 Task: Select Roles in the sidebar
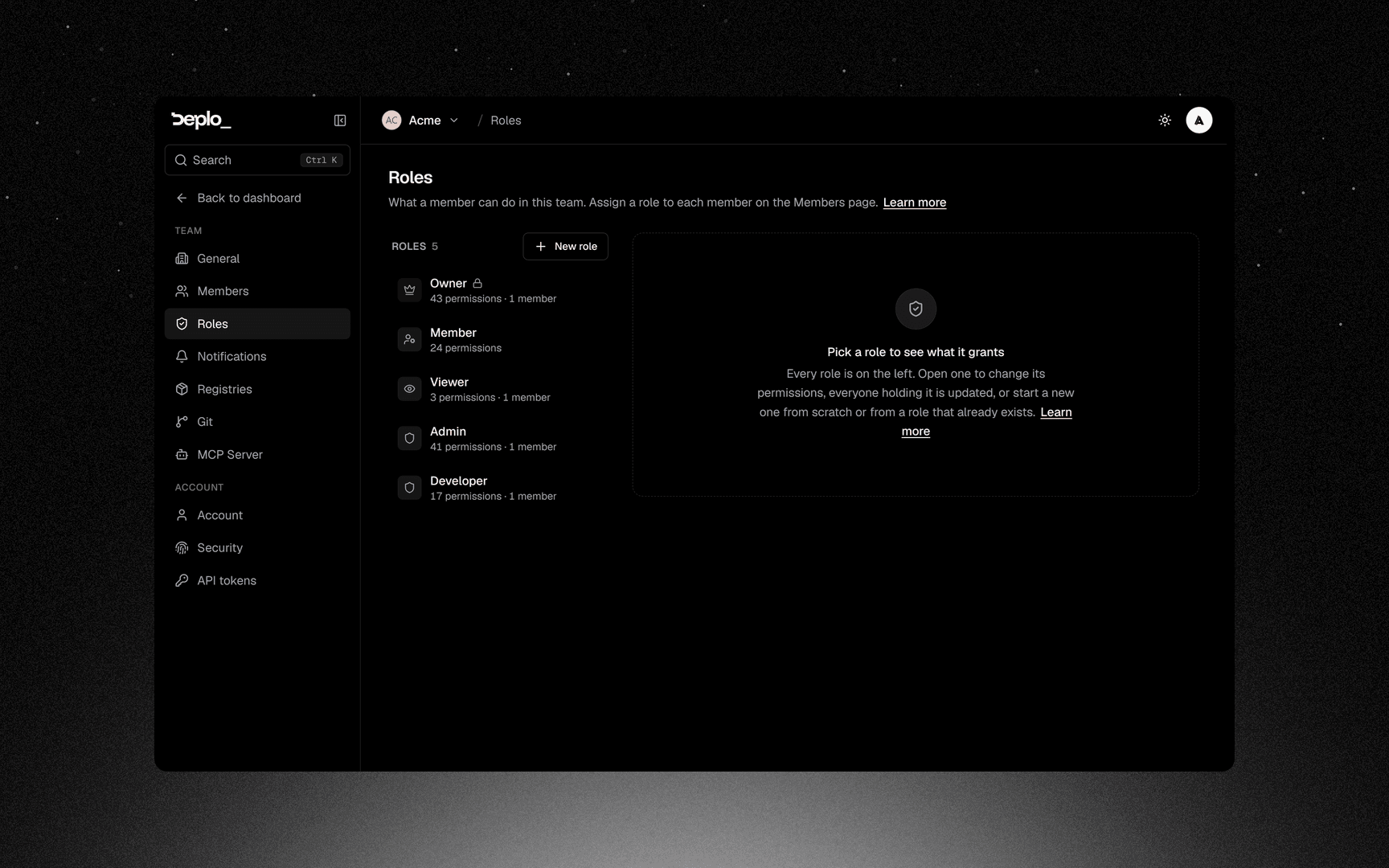click(257, 324)
